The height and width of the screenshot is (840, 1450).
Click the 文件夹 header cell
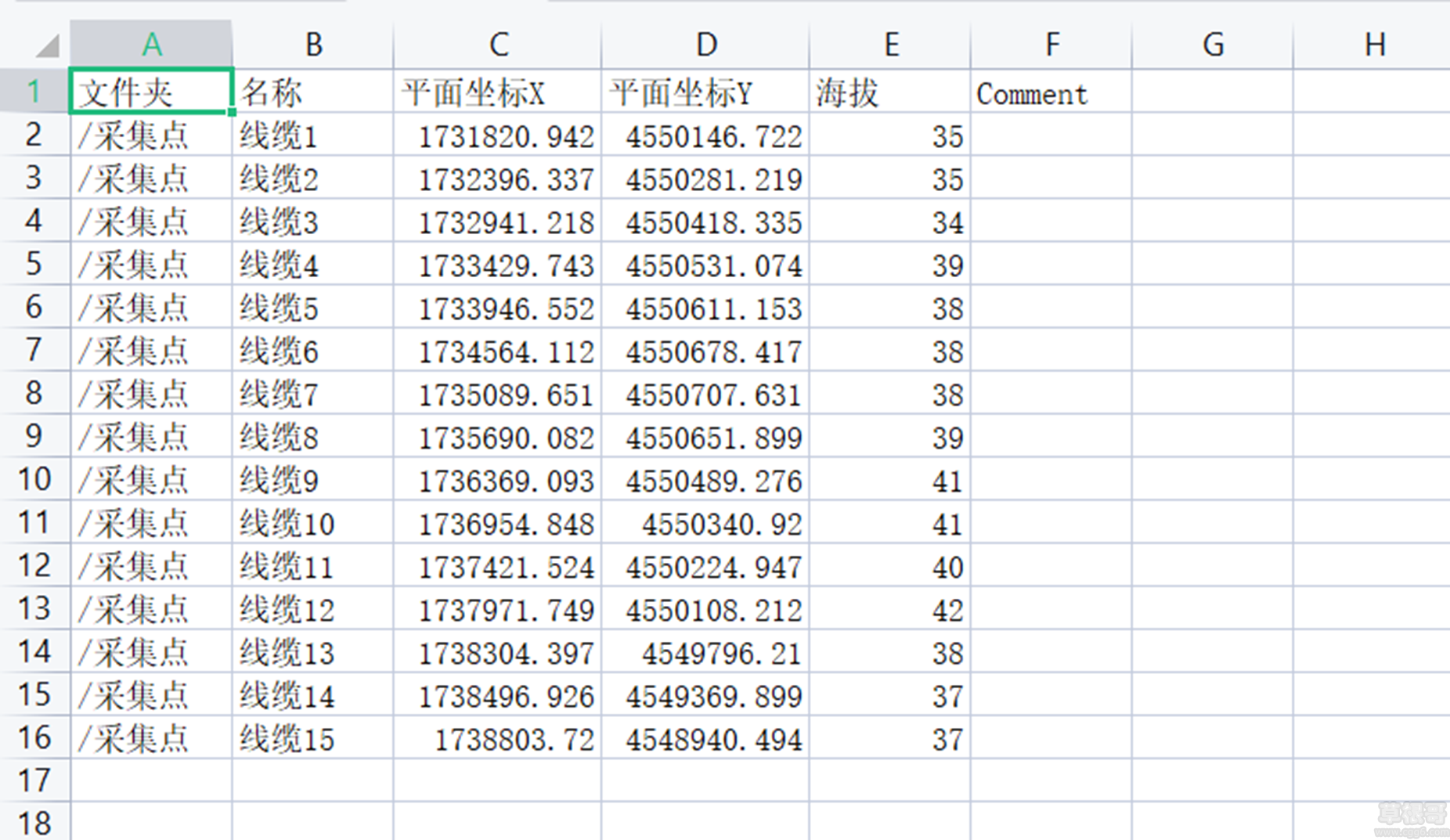(151, 92)
